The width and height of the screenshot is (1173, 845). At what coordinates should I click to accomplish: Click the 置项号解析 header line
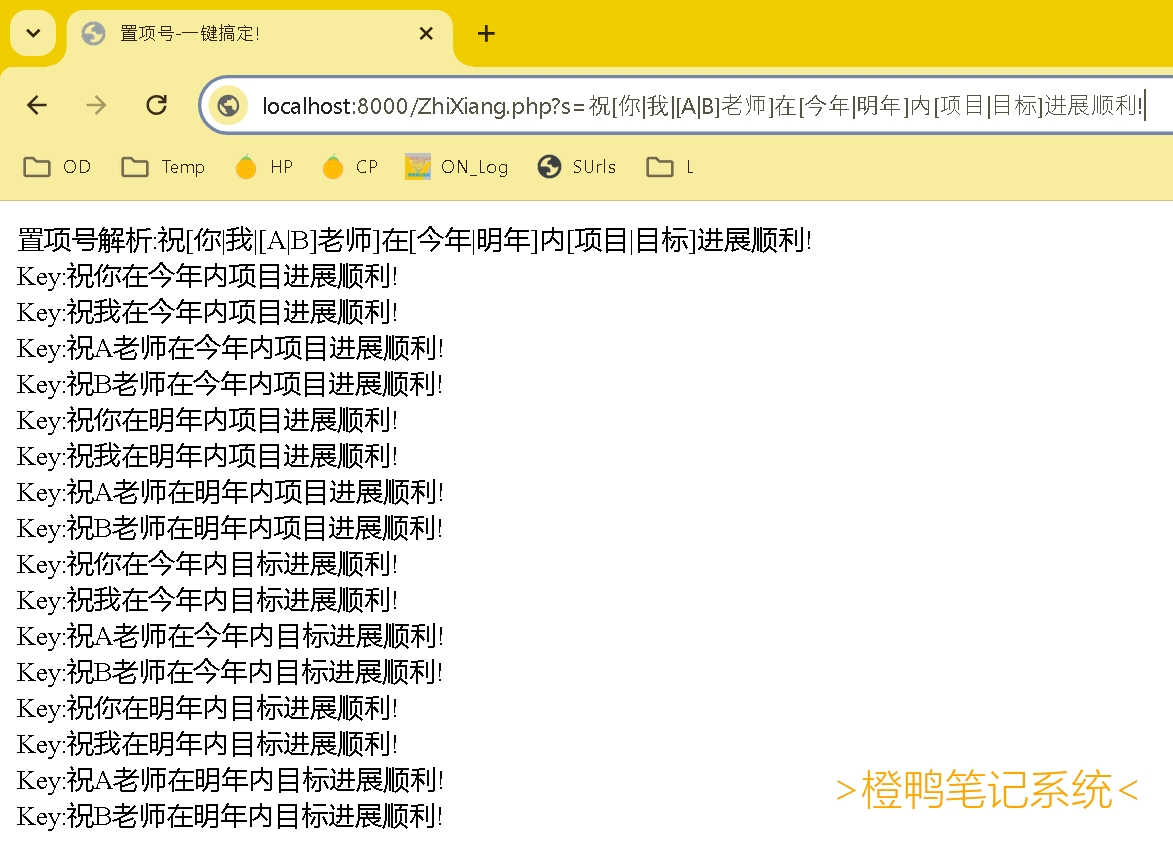(410, 240)
